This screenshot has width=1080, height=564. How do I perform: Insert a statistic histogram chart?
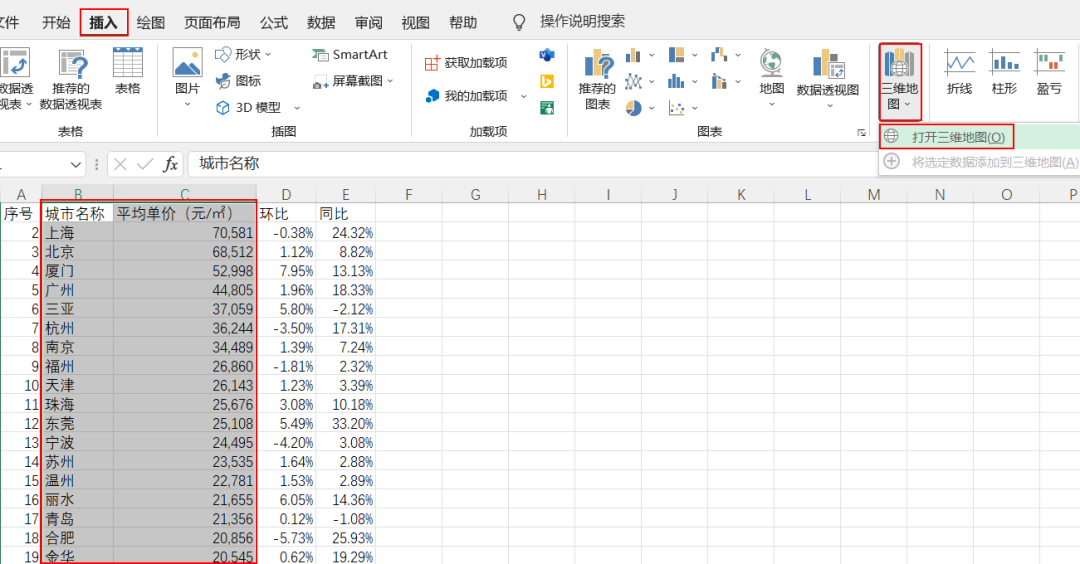click(x=676, y=81)
